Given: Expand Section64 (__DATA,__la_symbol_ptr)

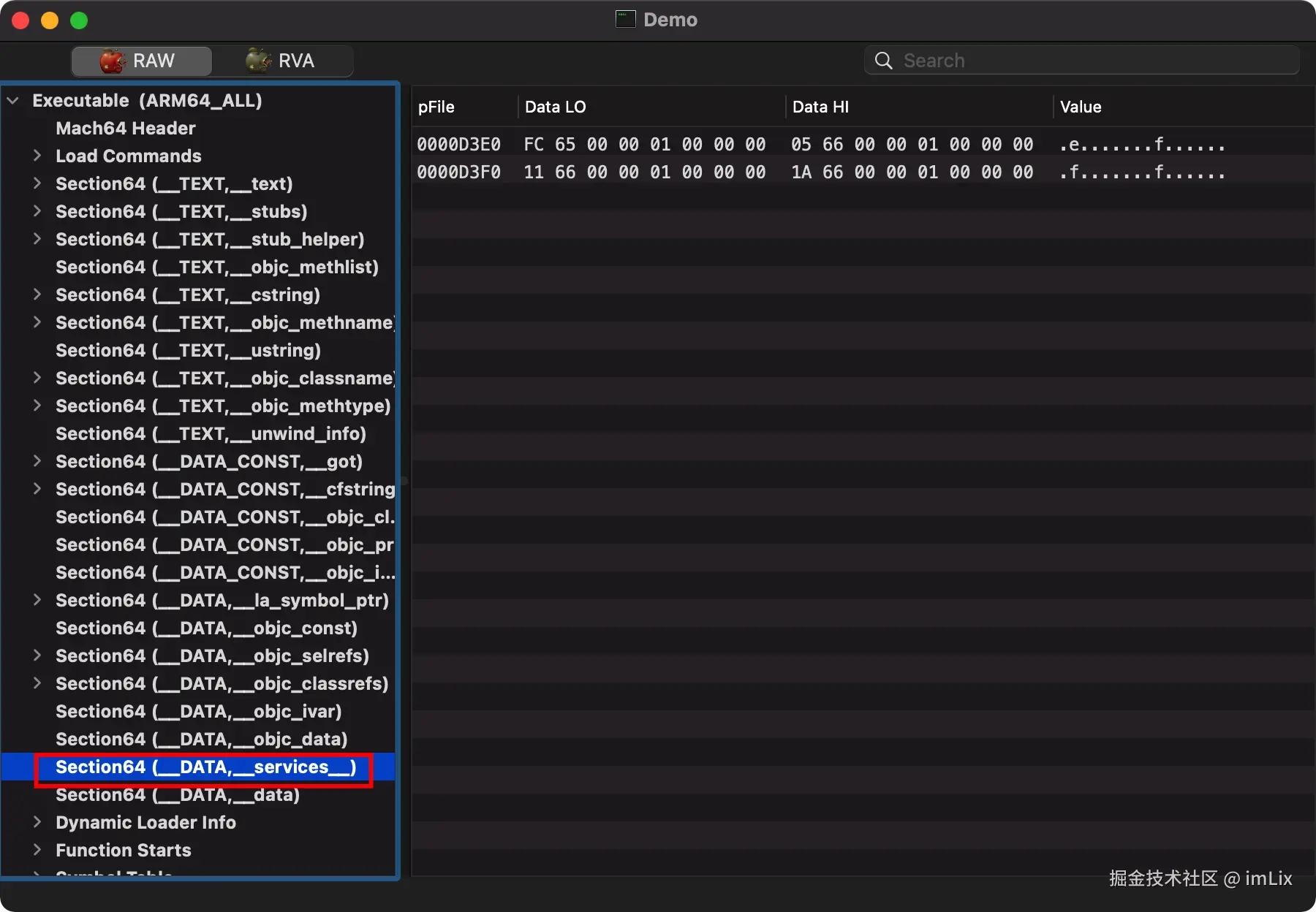Looking at the screenshot, I should 37,600.
